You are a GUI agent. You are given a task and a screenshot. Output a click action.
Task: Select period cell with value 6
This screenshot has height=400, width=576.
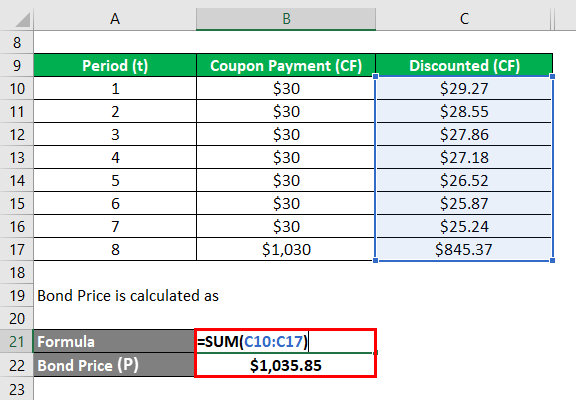coord(115,203)
